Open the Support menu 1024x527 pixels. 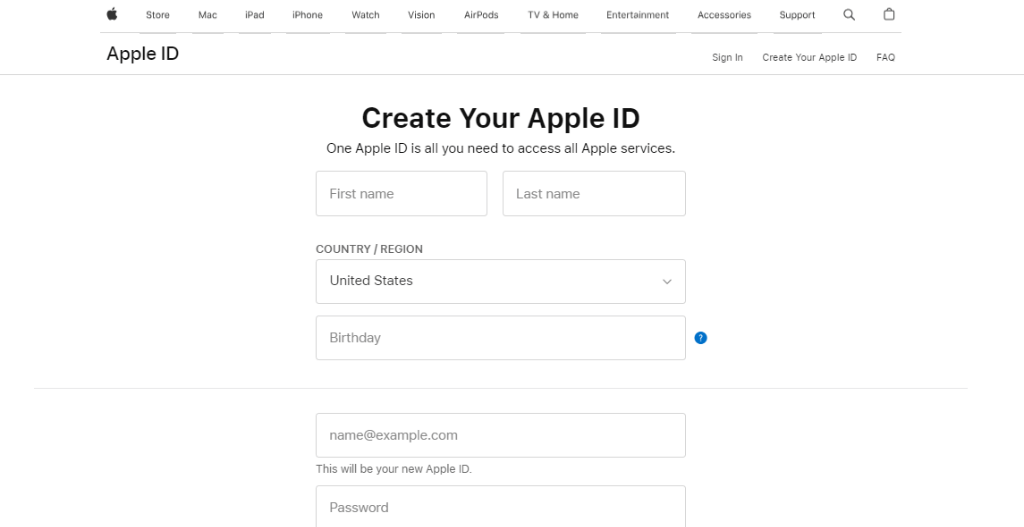(x=797, y=15)
